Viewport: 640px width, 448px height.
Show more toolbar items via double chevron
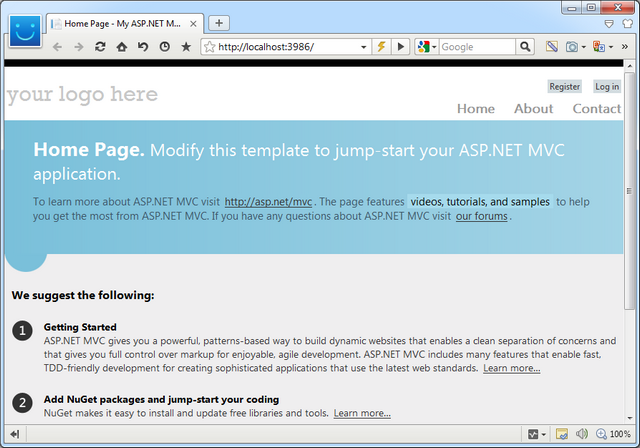pyautogui.click(x=625, y=47)
